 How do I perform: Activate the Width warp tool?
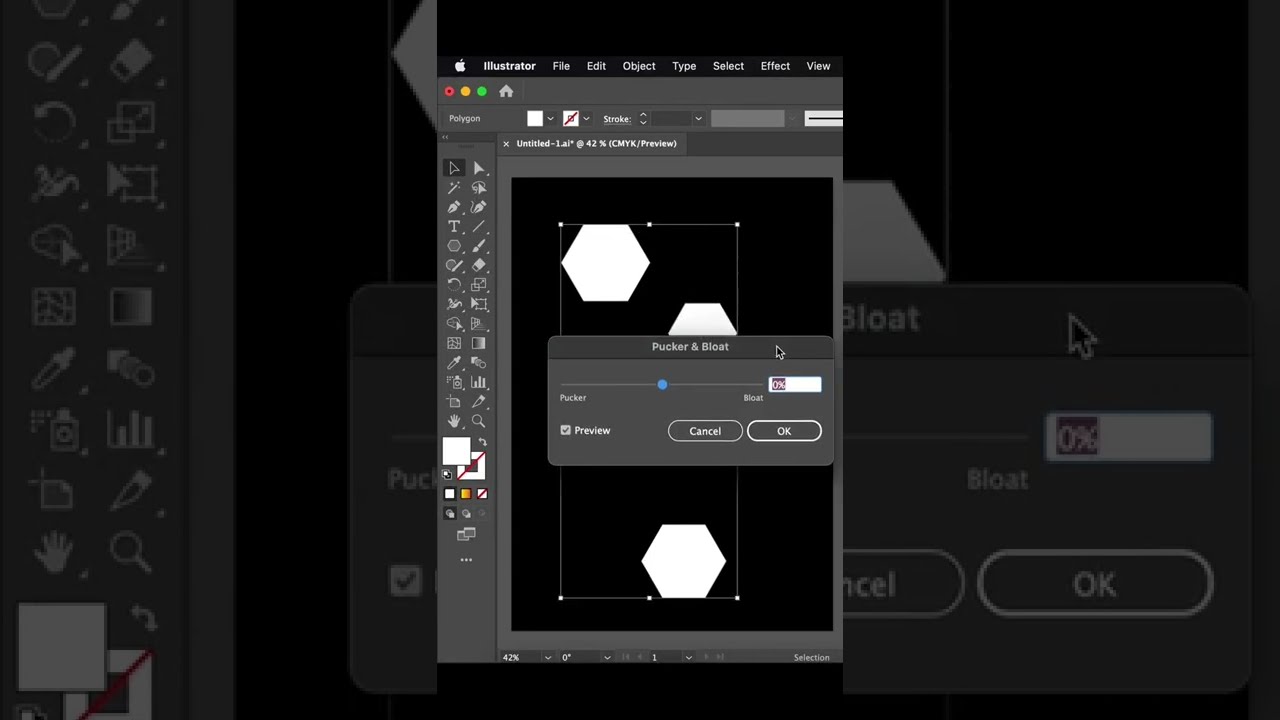(454, 304)
